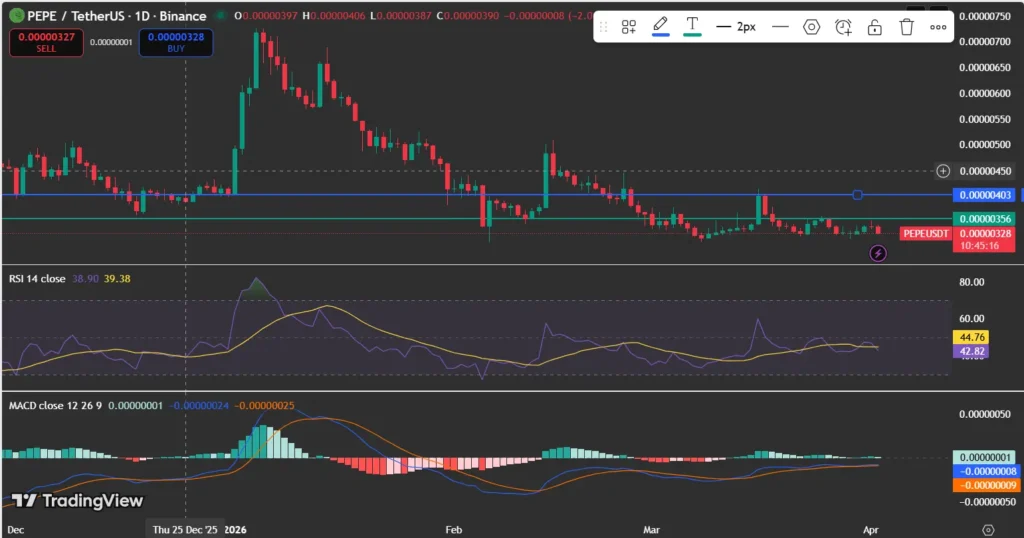Screen dimensions: 1024x538
Task: Change text color with T icon
Action: click(x=692, y=26)
